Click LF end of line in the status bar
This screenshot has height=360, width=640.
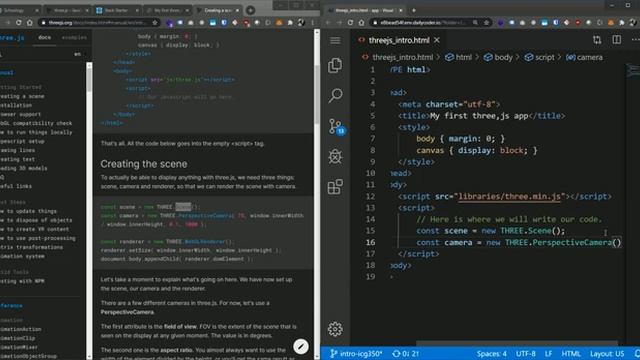click(549, 353)
